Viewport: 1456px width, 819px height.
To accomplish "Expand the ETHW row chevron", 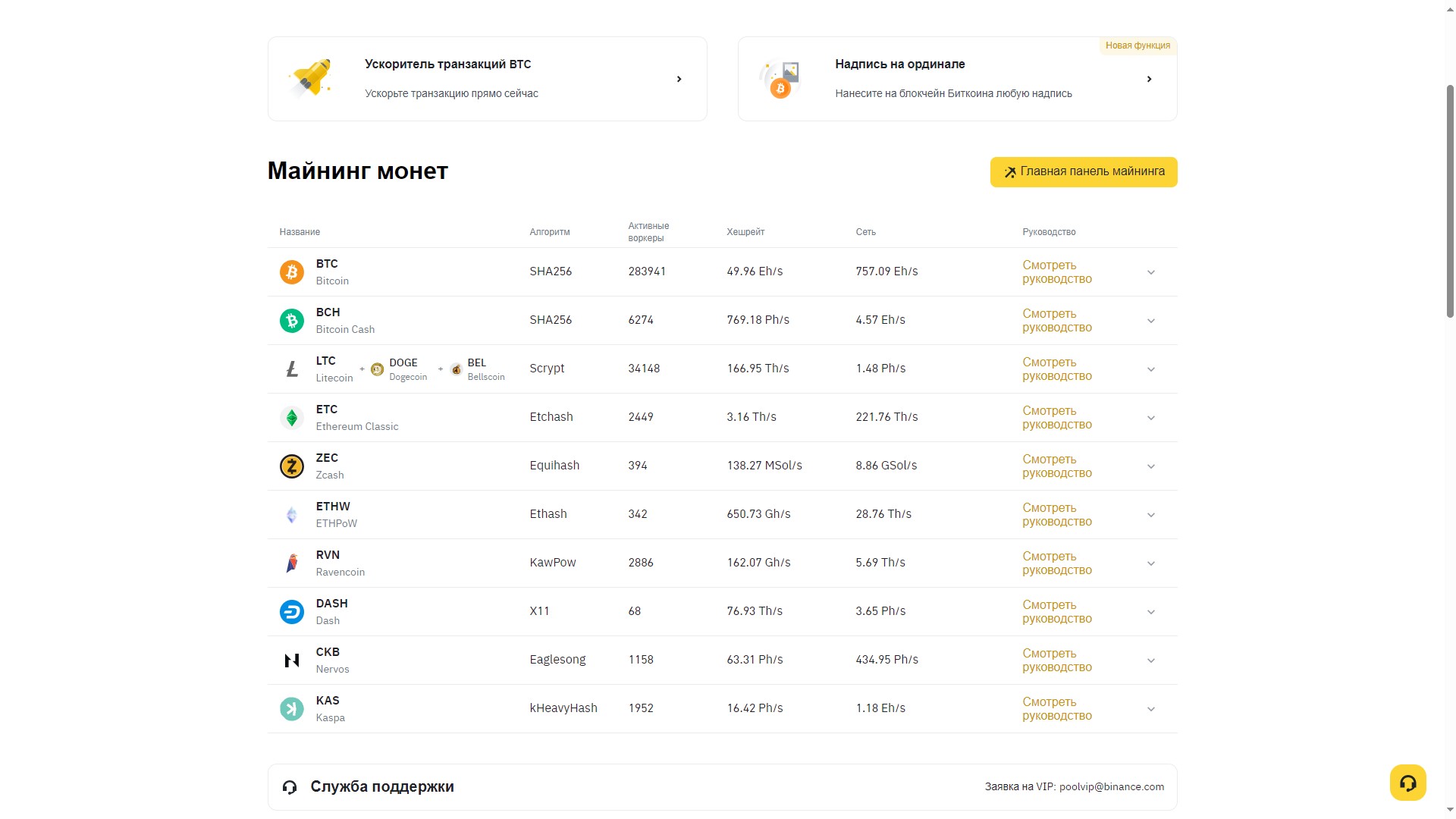I will [x=1151, y=515].
